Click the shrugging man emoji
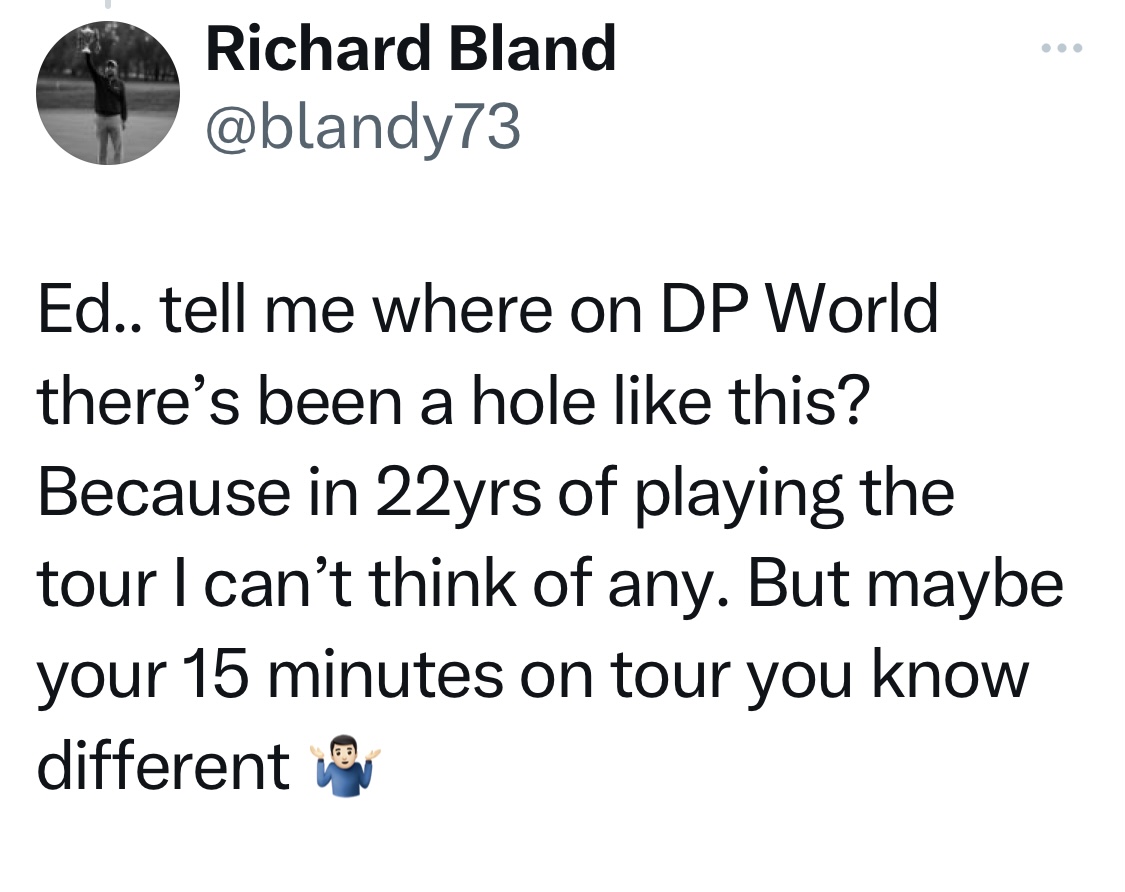Viewport: 1125px width, 892px height. (x=345, y=767)
